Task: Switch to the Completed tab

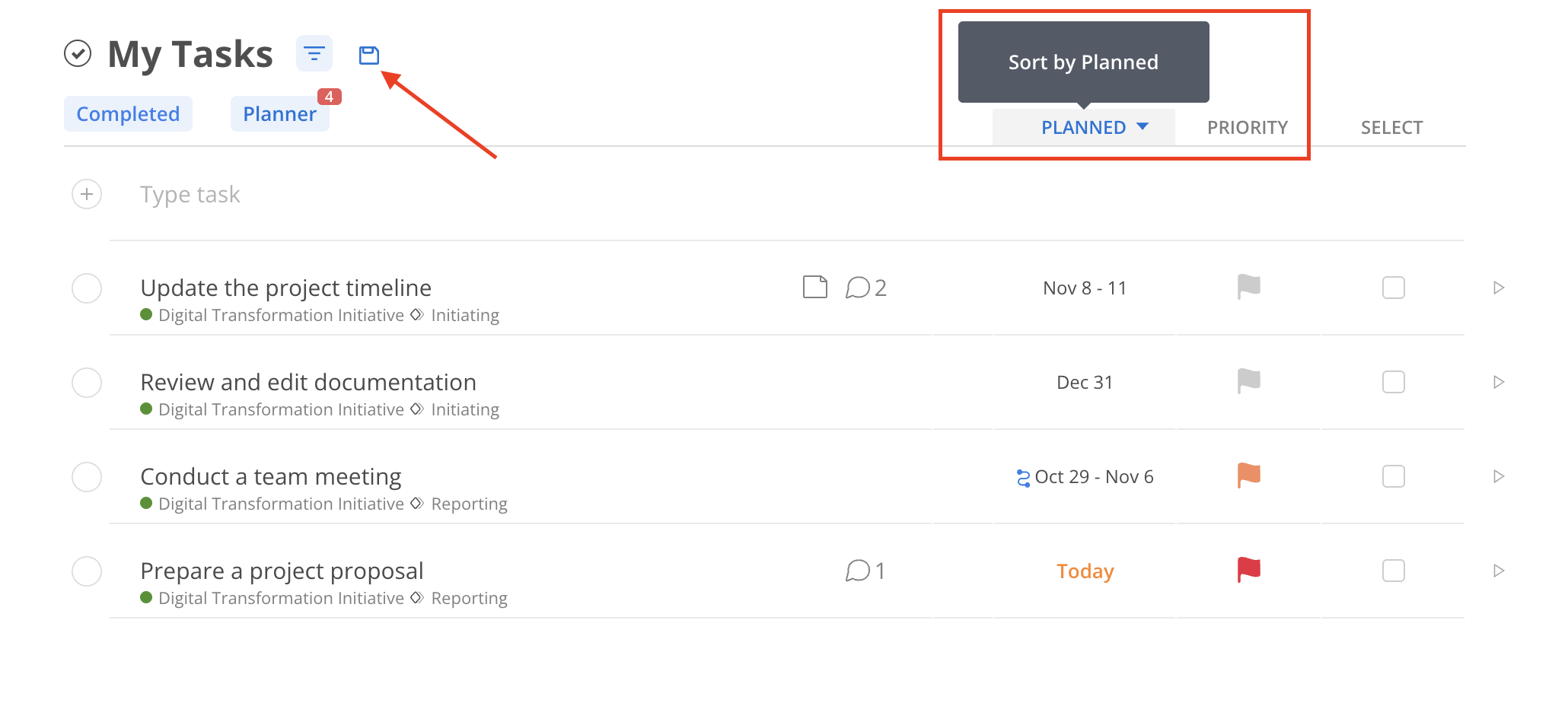Action: (128, 113)
